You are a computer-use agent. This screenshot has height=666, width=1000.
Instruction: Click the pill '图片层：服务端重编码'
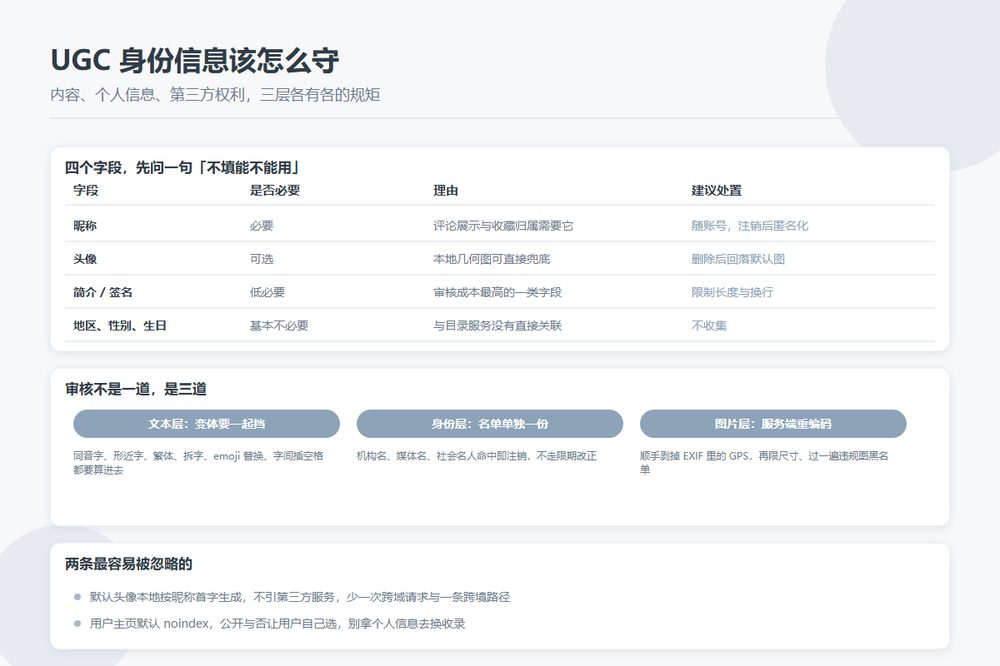[x=773, y=424]
